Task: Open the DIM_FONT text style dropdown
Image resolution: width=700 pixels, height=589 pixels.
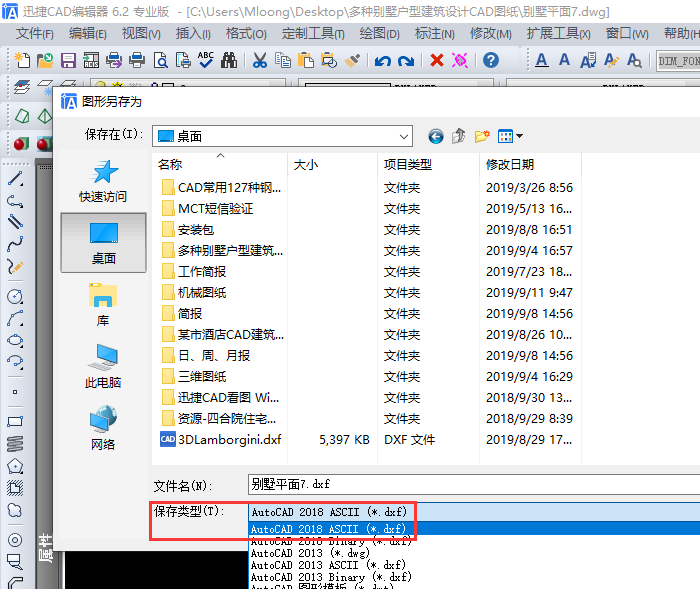Action: click(679, 61)
